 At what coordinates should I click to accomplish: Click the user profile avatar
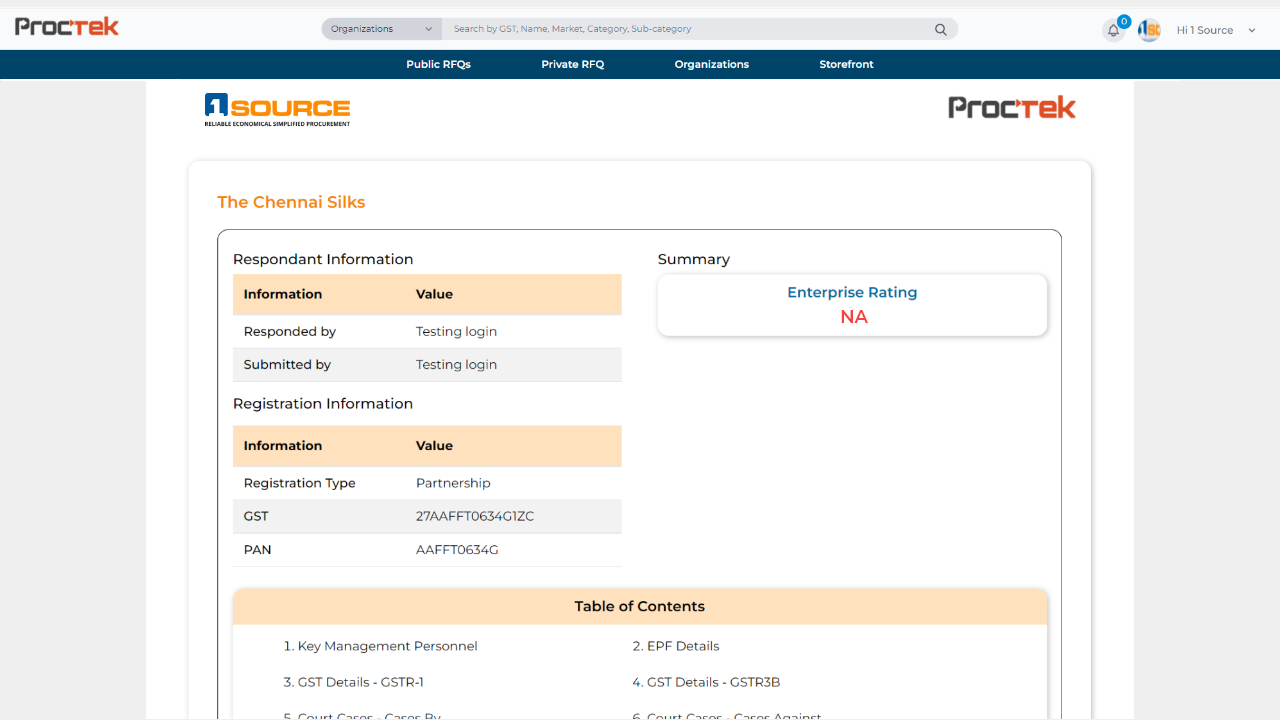pos(1149,30)
